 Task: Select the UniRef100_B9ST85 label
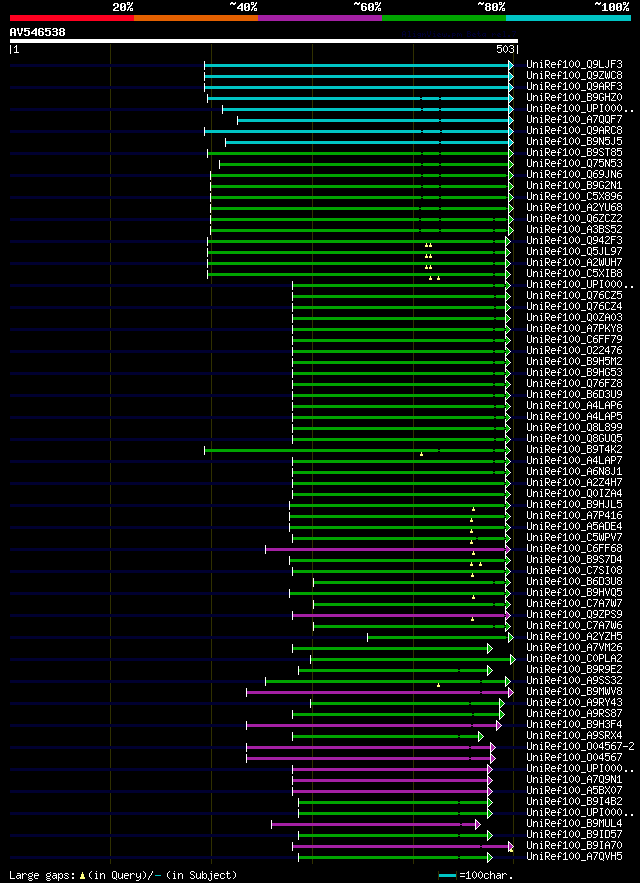[x=574, y=153]
